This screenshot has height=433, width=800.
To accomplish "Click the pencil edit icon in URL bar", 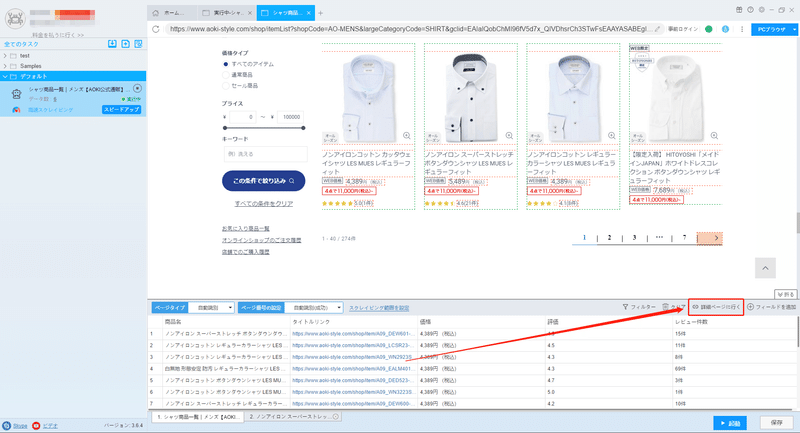I will pos(658,29).
